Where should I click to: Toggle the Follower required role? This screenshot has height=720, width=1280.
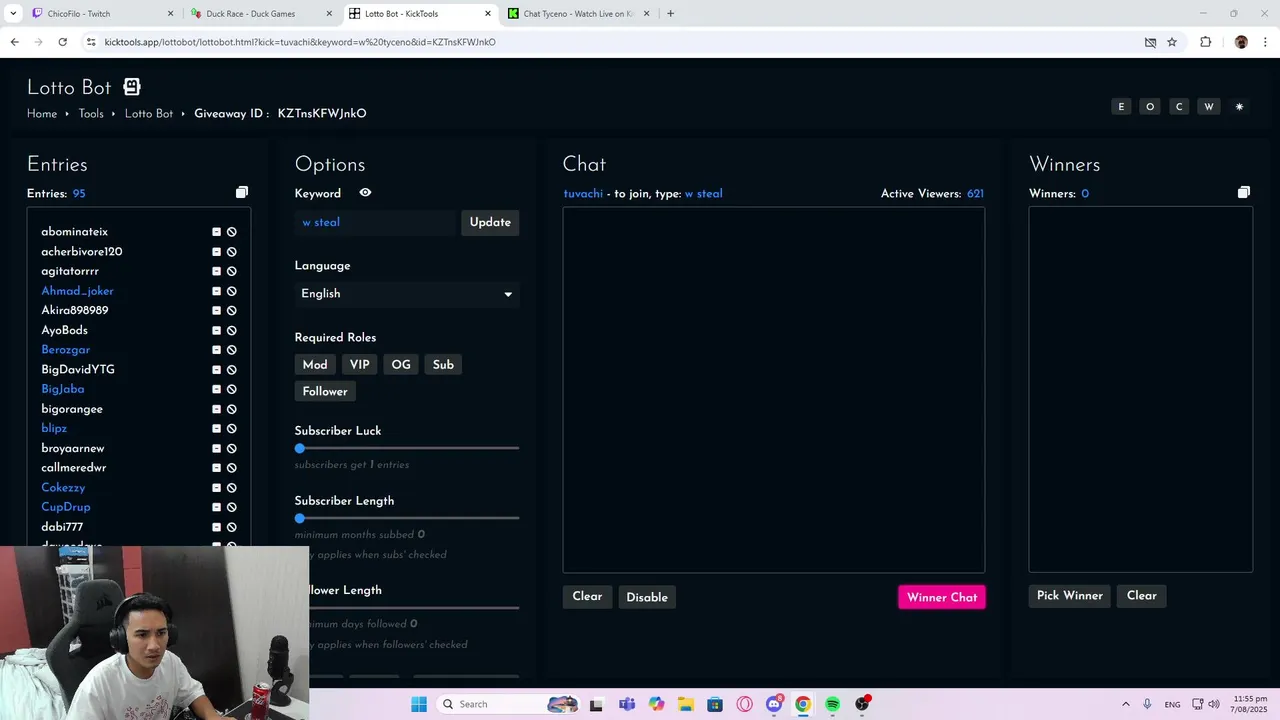coord(325,392)
